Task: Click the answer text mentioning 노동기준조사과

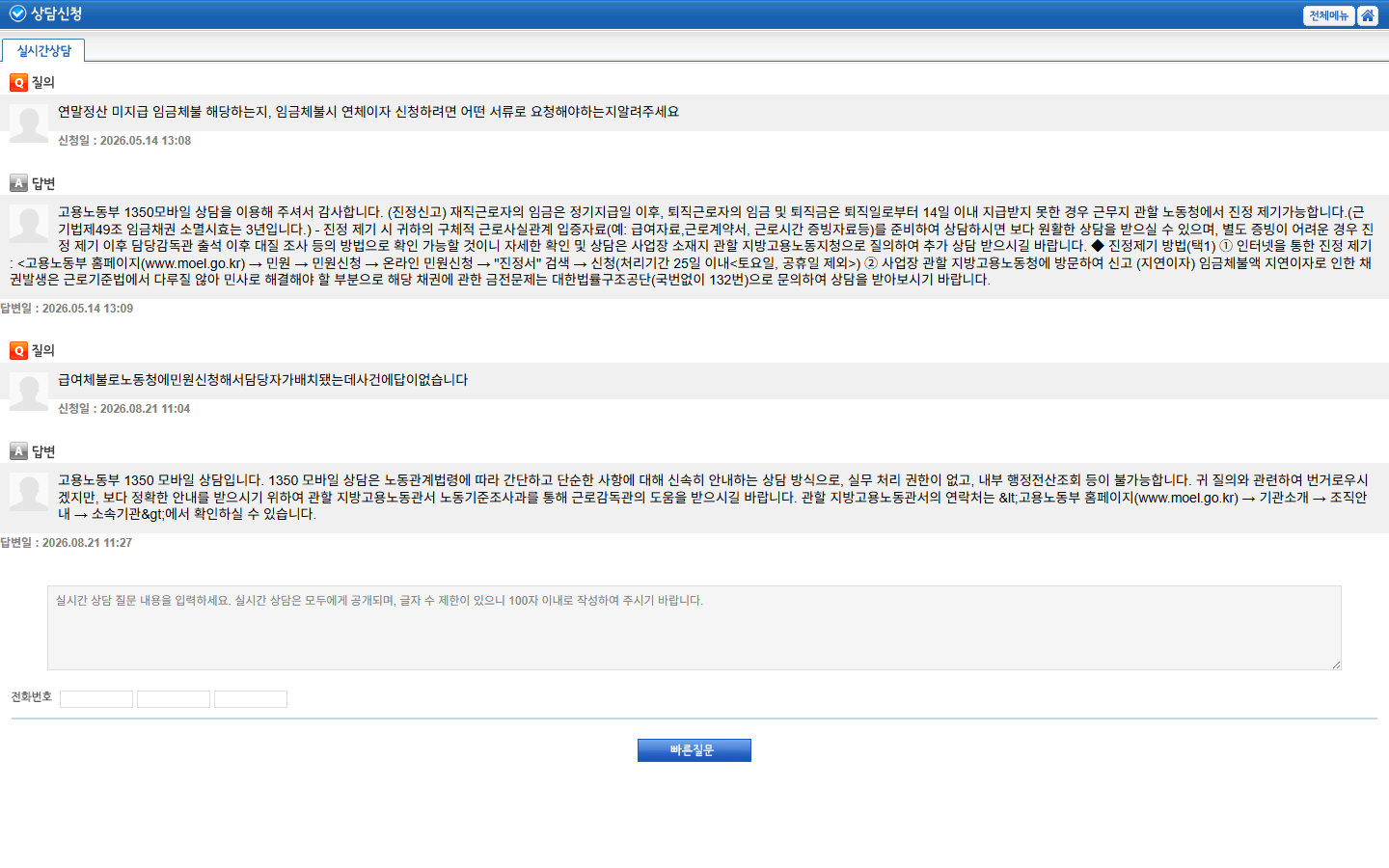Action: coord(713,497)
